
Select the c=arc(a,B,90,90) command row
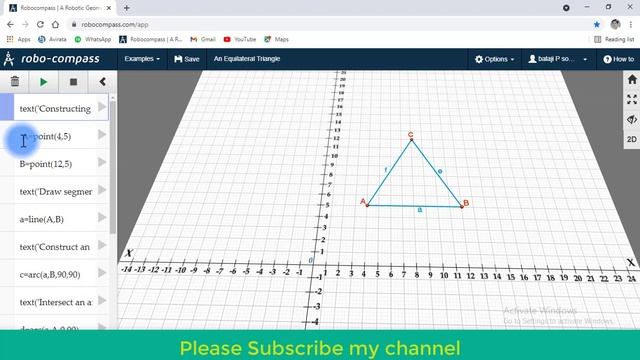coord(55,274)
